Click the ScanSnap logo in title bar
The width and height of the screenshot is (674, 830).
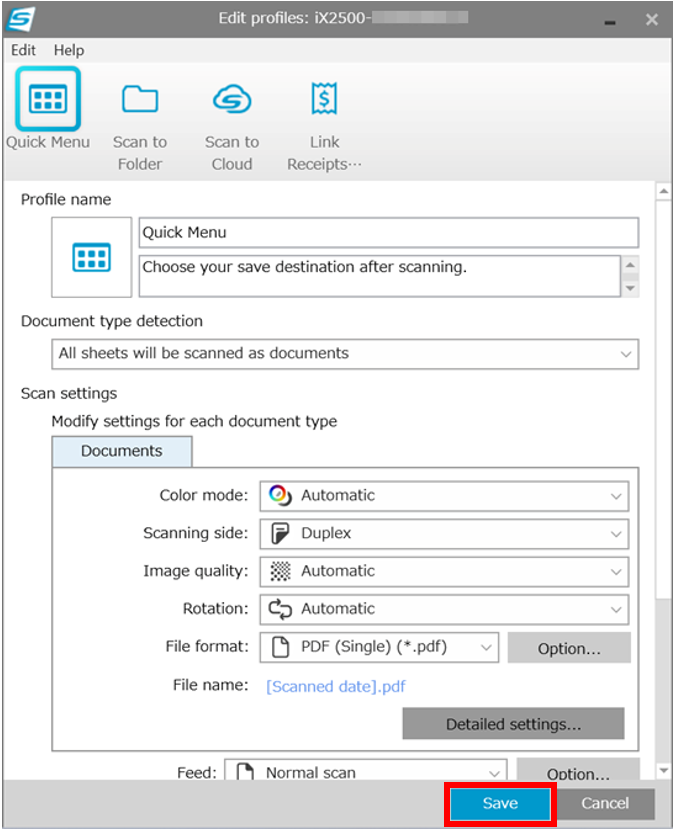pos(21,19)
